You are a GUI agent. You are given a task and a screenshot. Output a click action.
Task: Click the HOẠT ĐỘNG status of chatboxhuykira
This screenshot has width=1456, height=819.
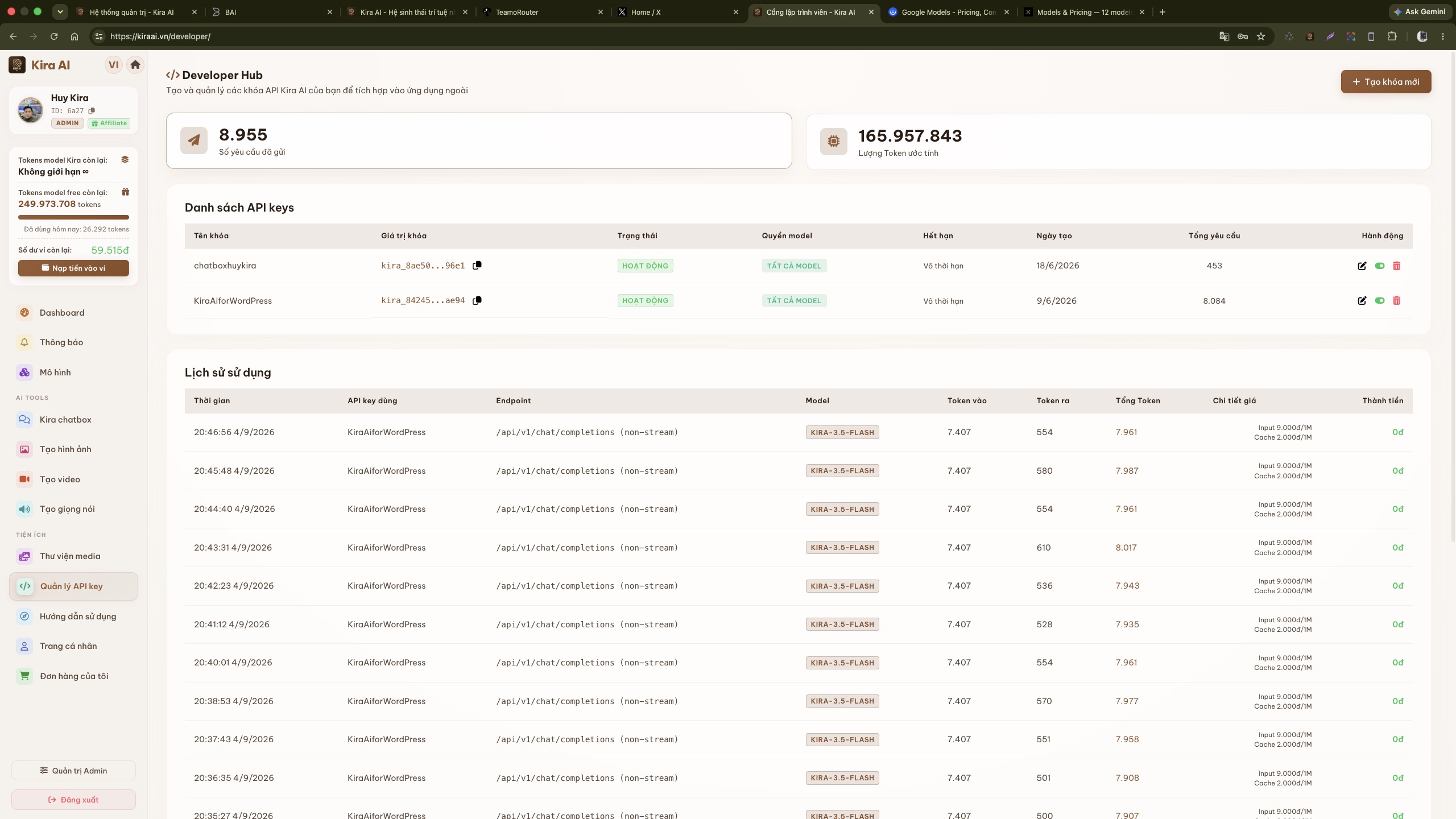[645, 266]
